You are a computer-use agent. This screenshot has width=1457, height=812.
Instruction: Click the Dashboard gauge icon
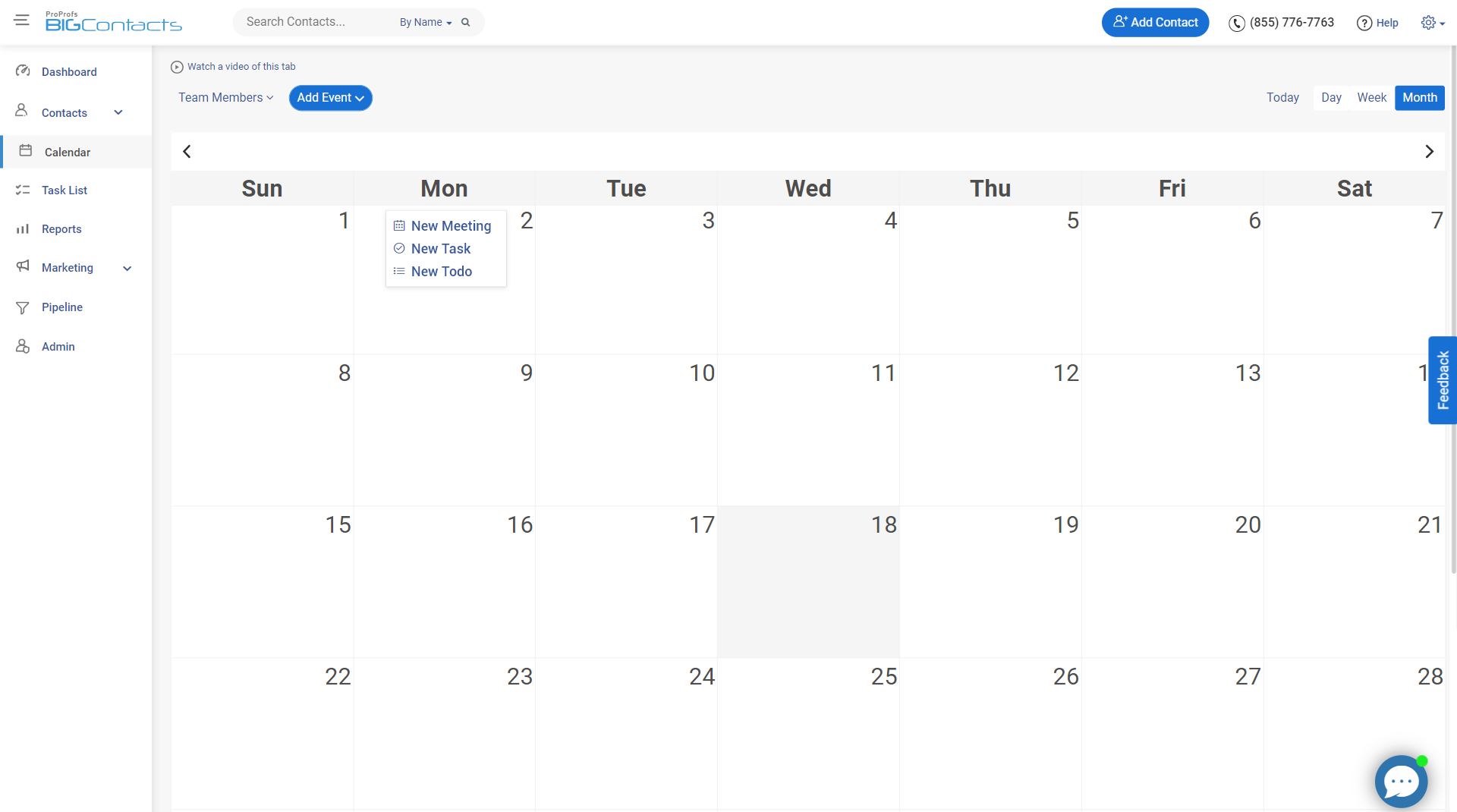(23, 71)
